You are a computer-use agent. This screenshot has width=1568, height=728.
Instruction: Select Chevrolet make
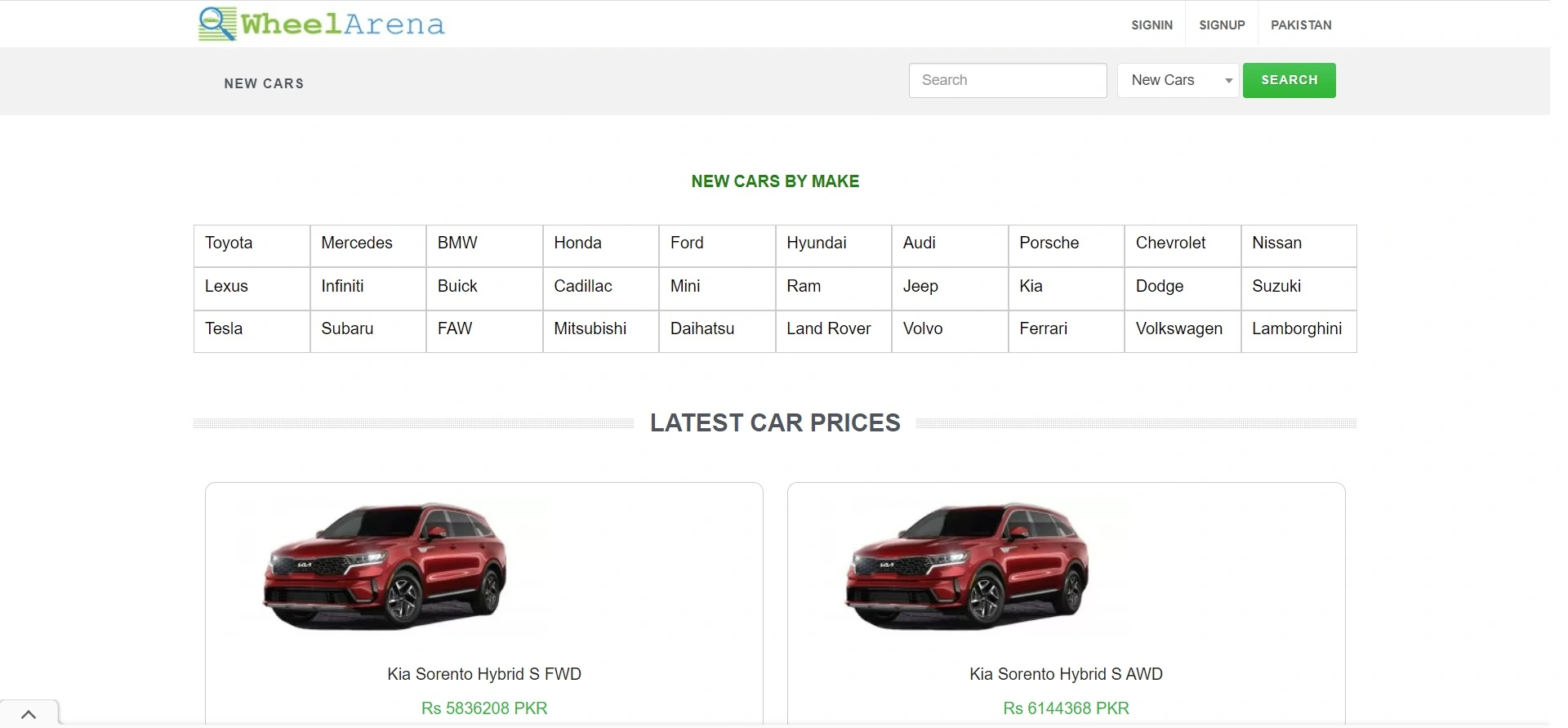[1170, 243]
